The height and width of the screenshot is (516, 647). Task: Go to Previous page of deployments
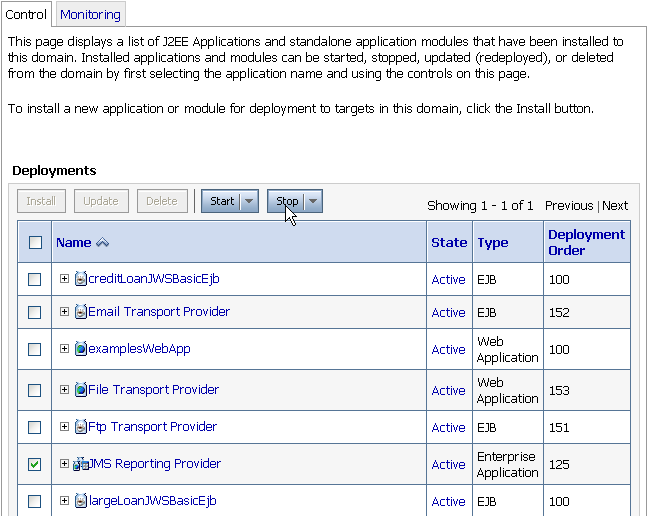point(569,205)
